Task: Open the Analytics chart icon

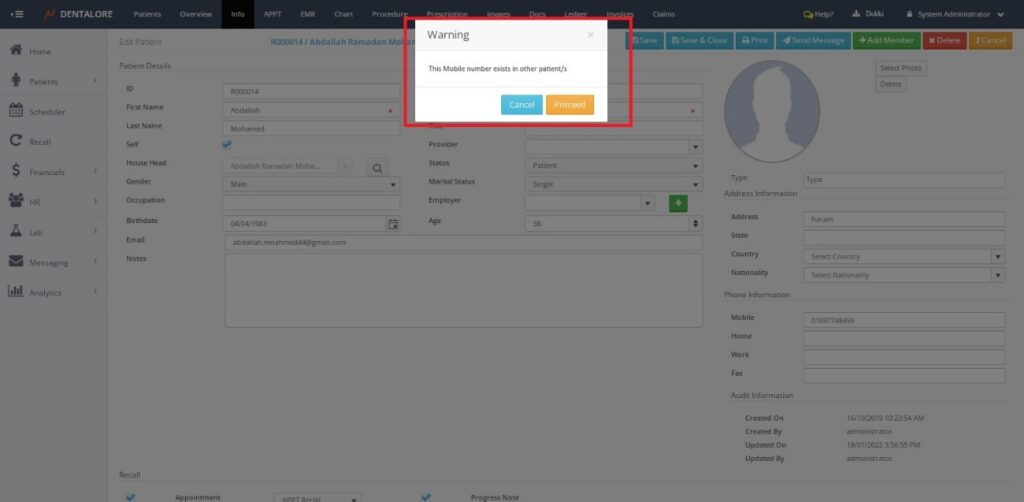Action: click(16, 292)
